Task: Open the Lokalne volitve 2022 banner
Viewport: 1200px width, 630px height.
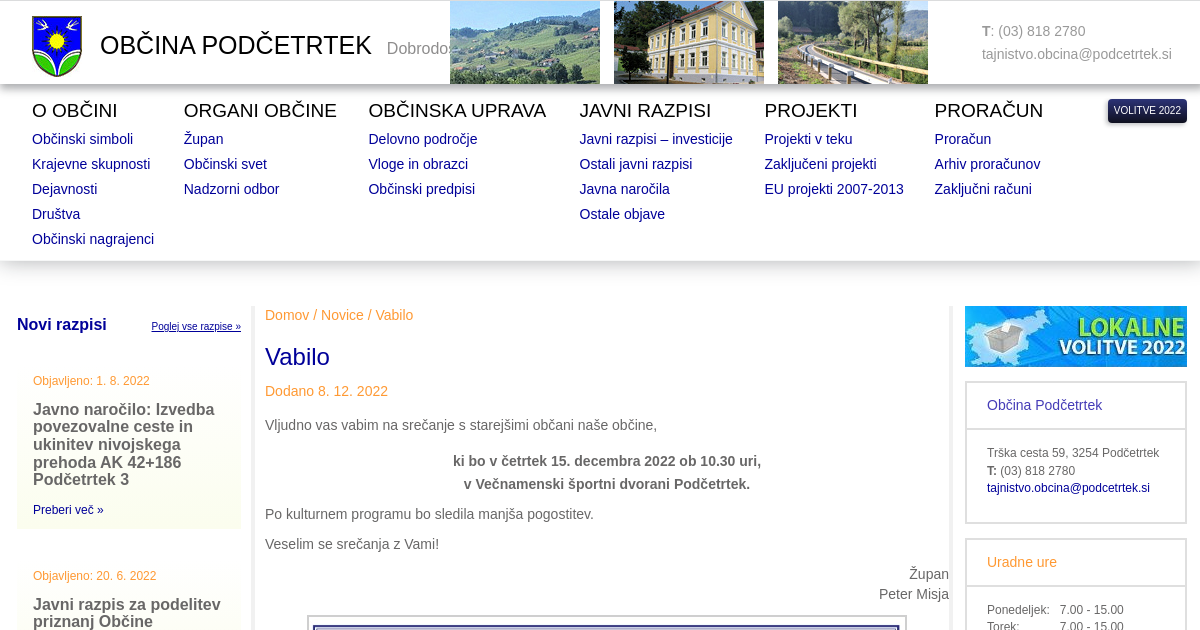Action: point(1075,336)
